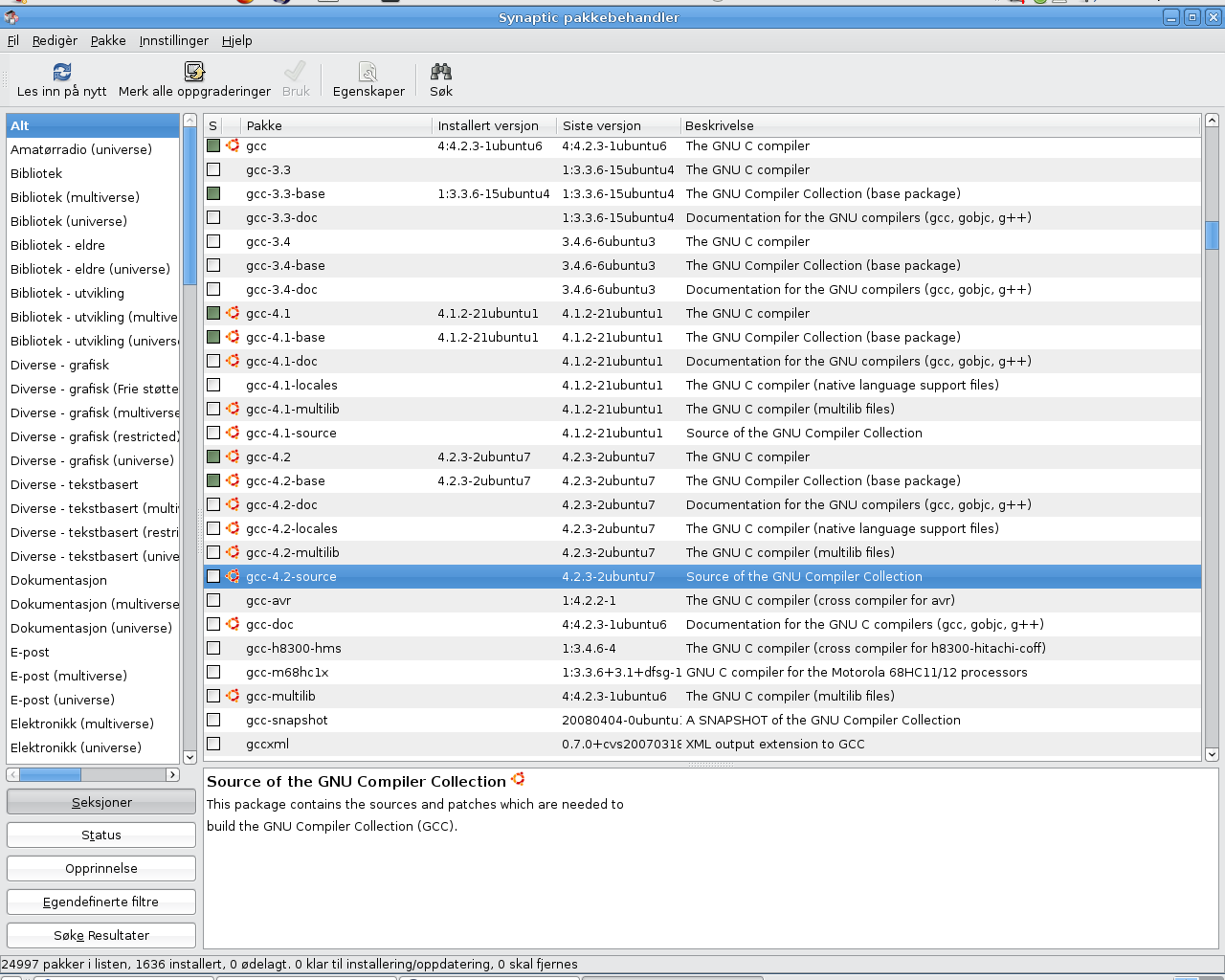The image size is (1225, 980).
Task: Select 'E-post' category
Action: click(x=93, y=652)
